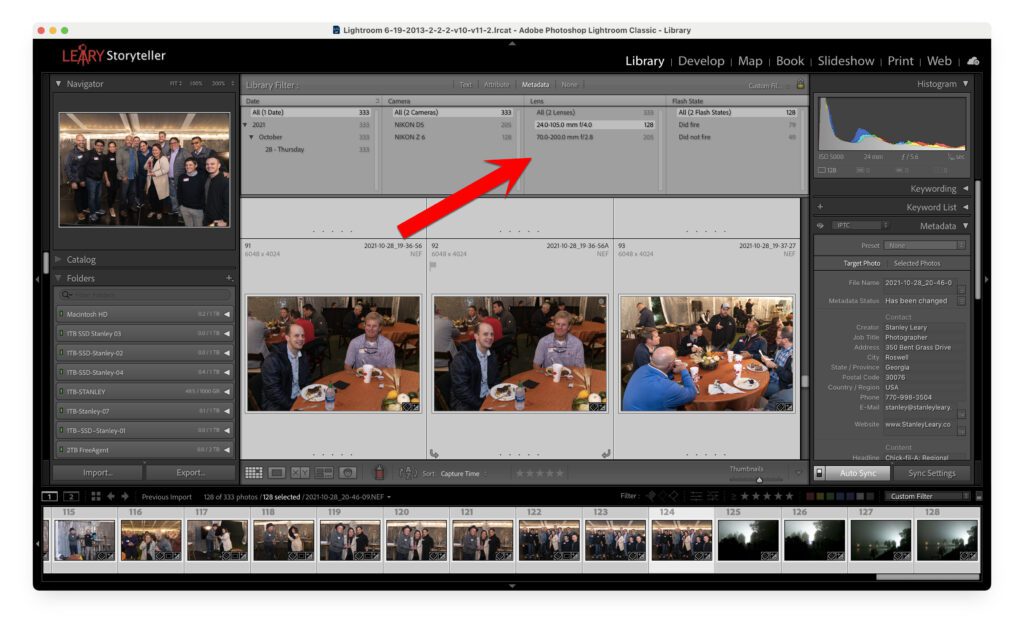Click the Export button
Viewport: 1024px width, 634px height.
(191, 473)
